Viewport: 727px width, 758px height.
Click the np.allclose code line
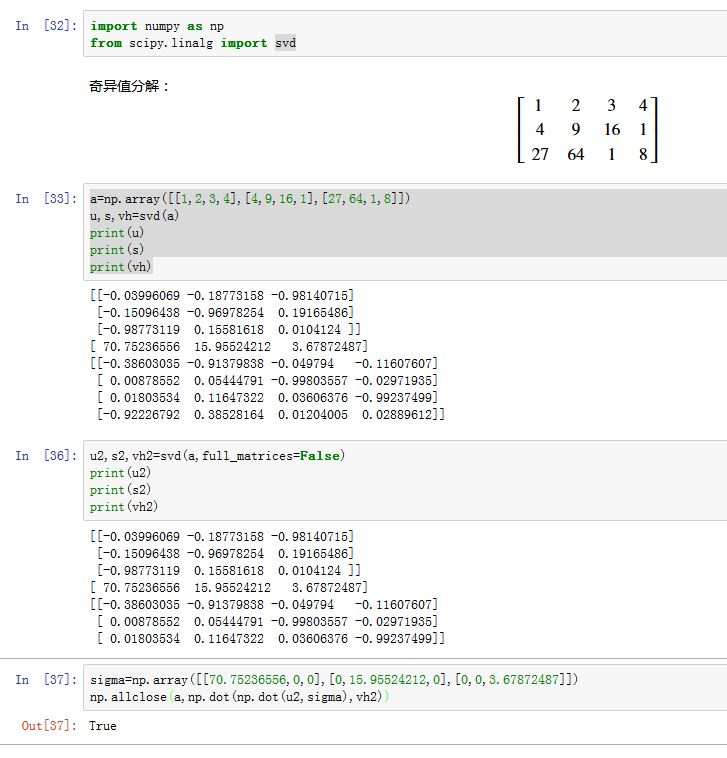241,697
